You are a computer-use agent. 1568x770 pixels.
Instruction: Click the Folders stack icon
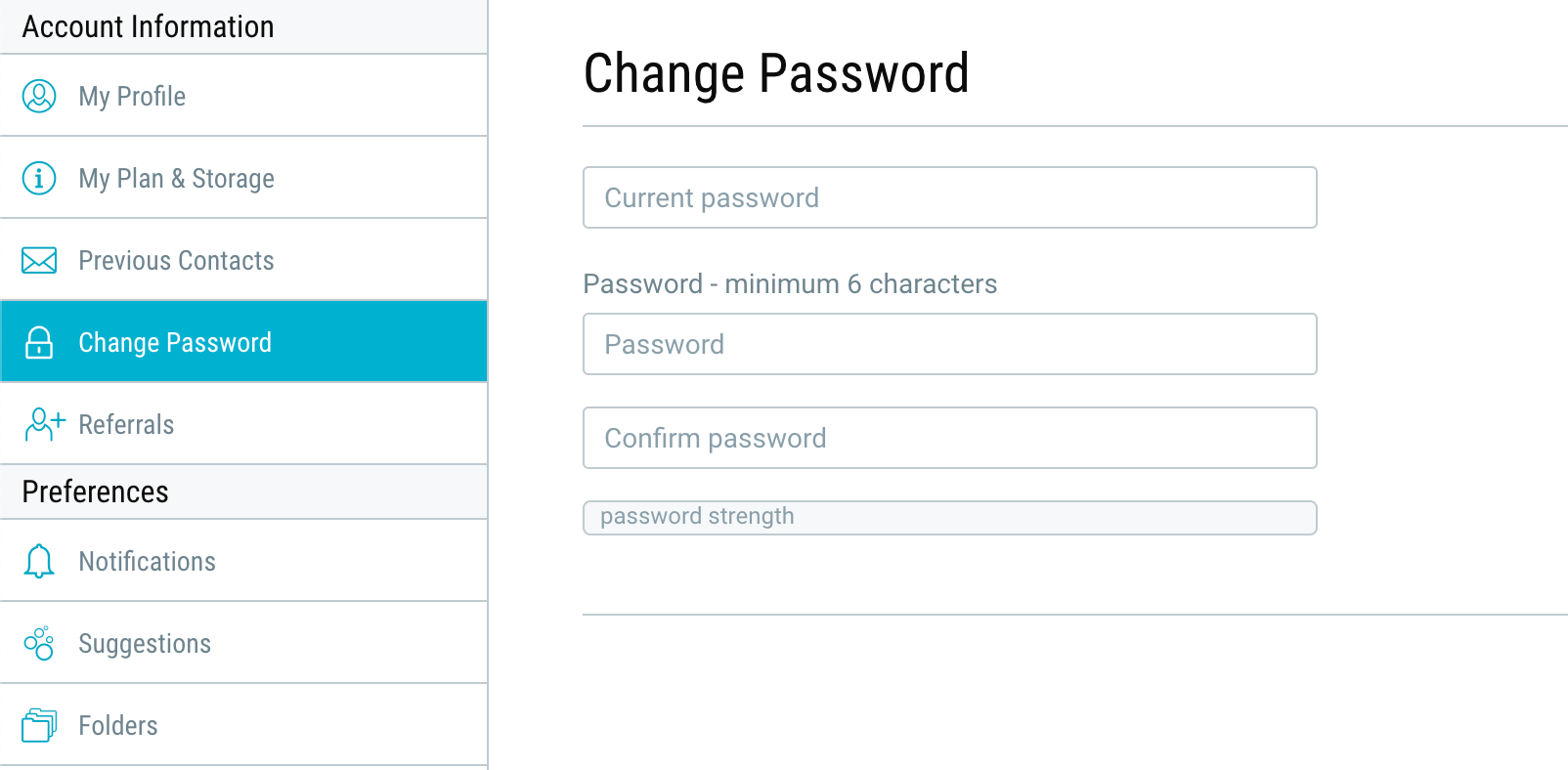click(39, 725)
